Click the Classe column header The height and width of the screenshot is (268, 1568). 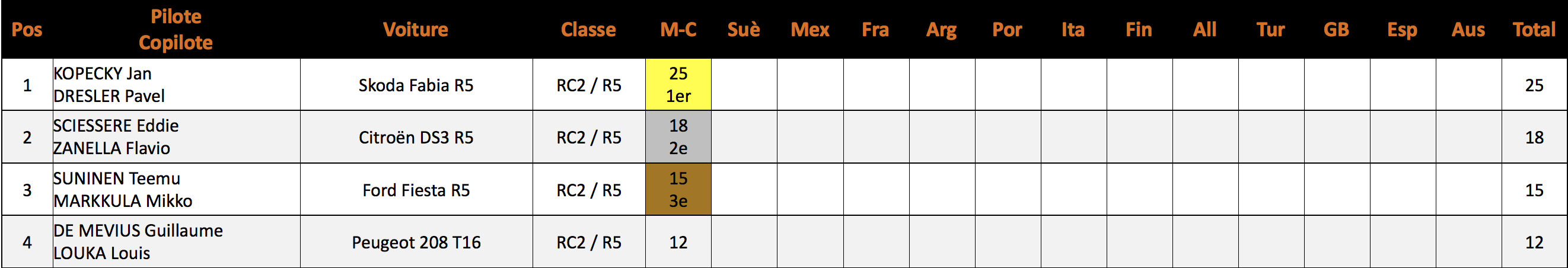pos(589,30)
